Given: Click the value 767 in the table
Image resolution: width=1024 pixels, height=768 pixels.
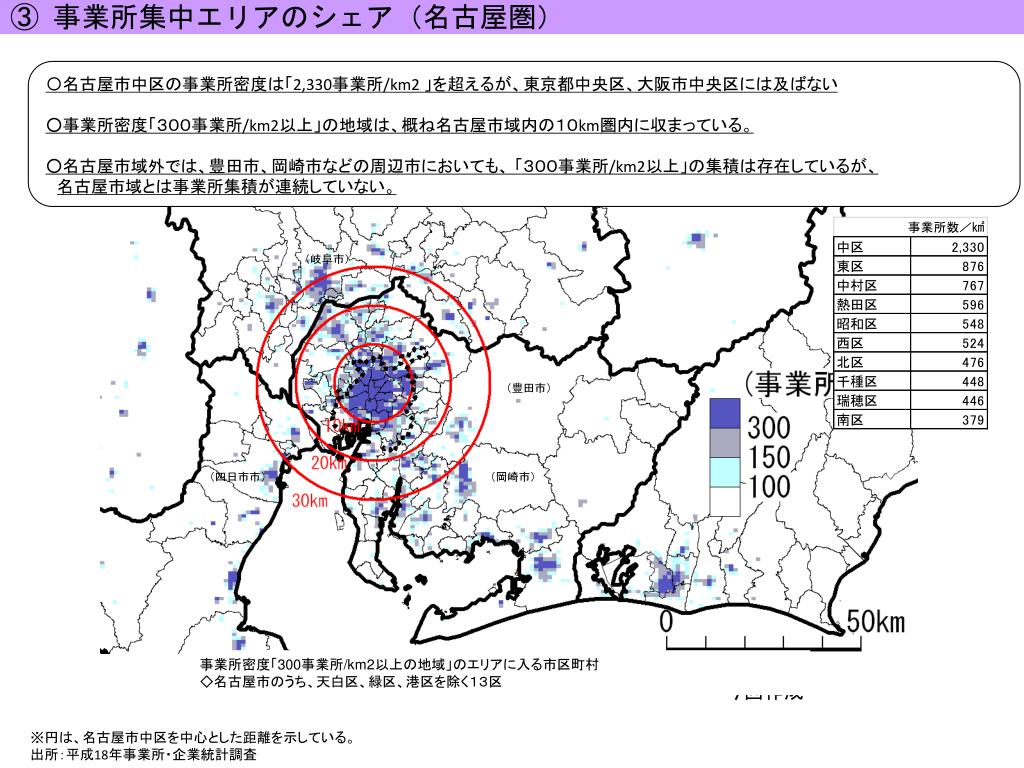Looking at the screenshot, I should pos(973,285).
